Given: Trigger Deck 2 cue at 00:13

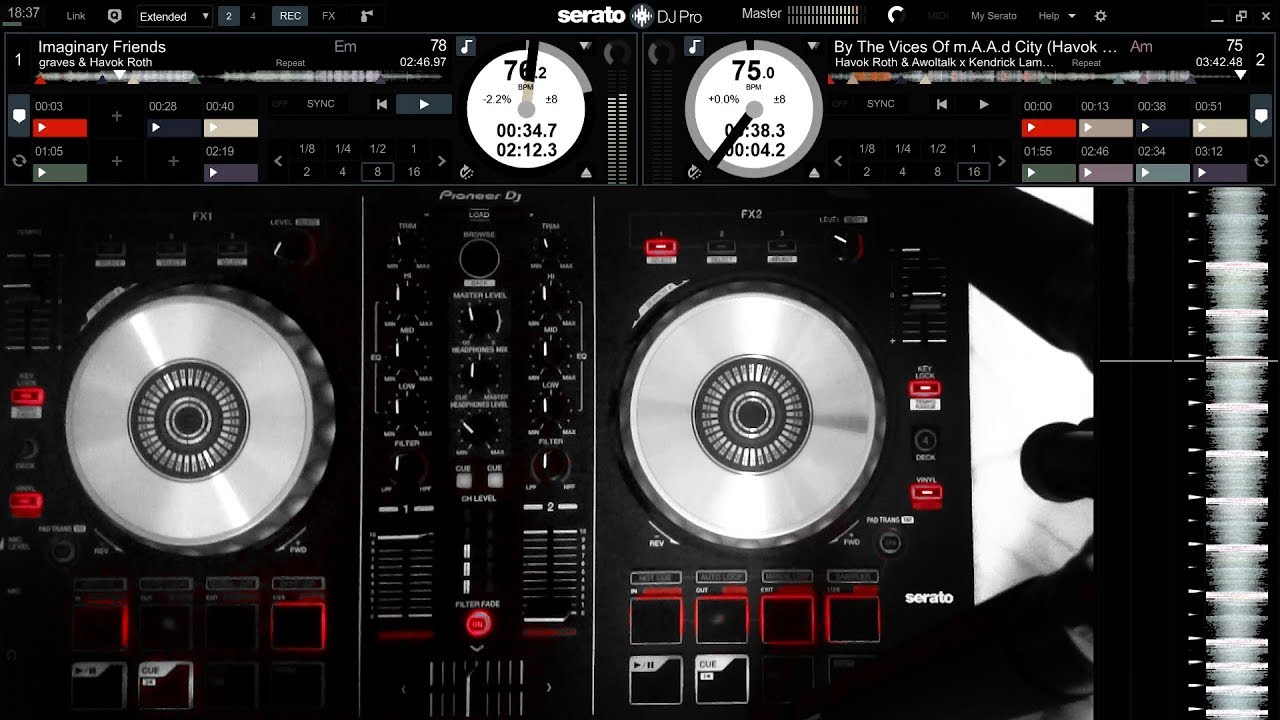Looking at the screenshot, I should pos(1105,128).
